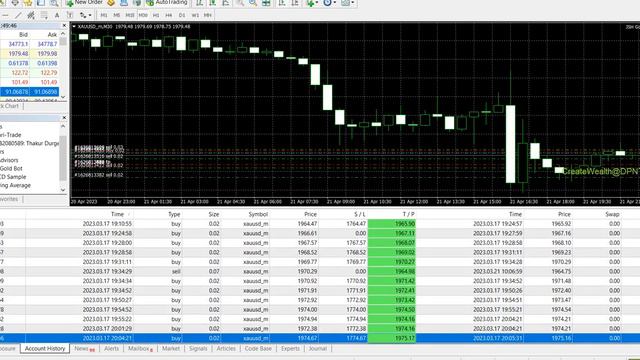Open the Navigator star-folder toolbar icon

(28, 3)
